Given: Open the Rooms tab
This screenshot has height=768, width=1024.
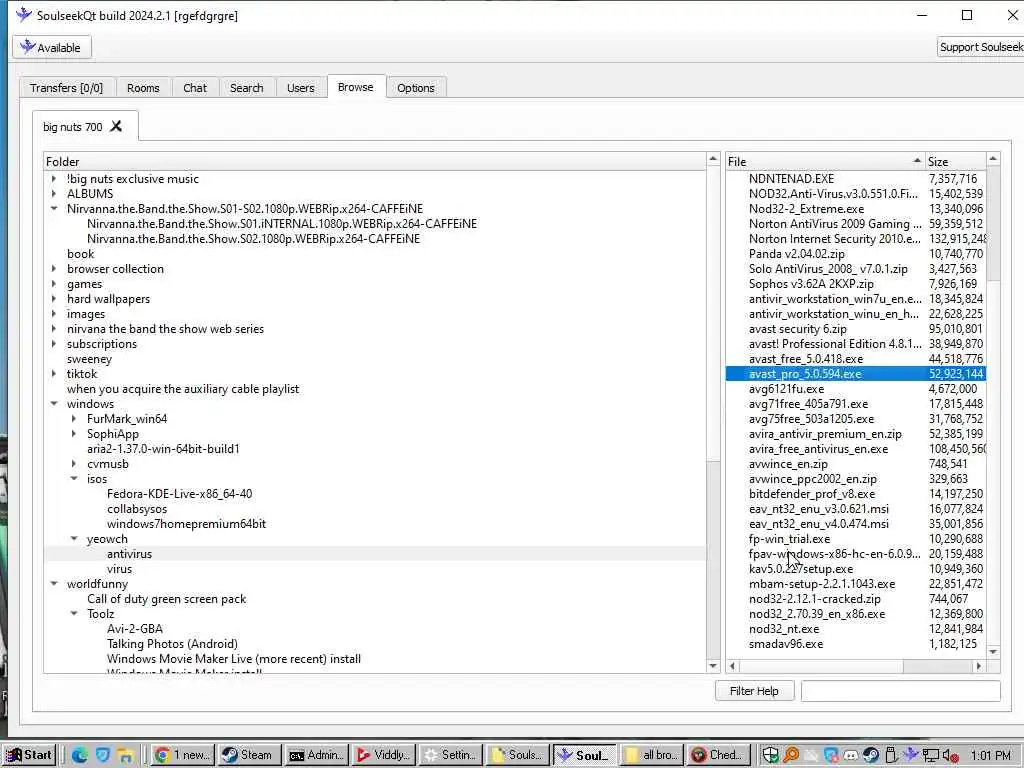Looking at the screenshot, I should (x=143, y=88).
